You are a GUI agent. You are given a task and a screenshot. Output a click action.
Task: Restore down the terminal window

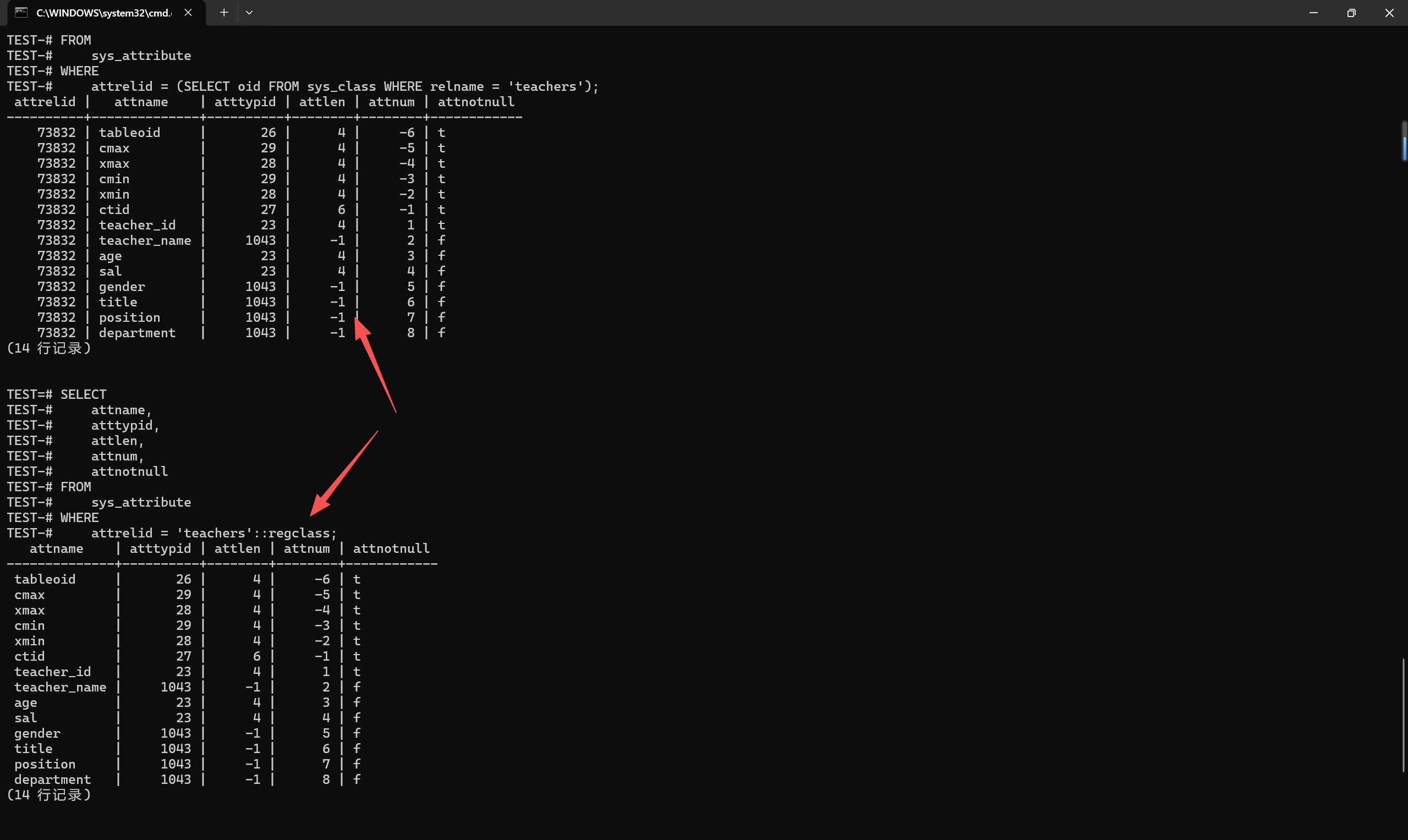pyautogui.click(x=1351, y=13)
